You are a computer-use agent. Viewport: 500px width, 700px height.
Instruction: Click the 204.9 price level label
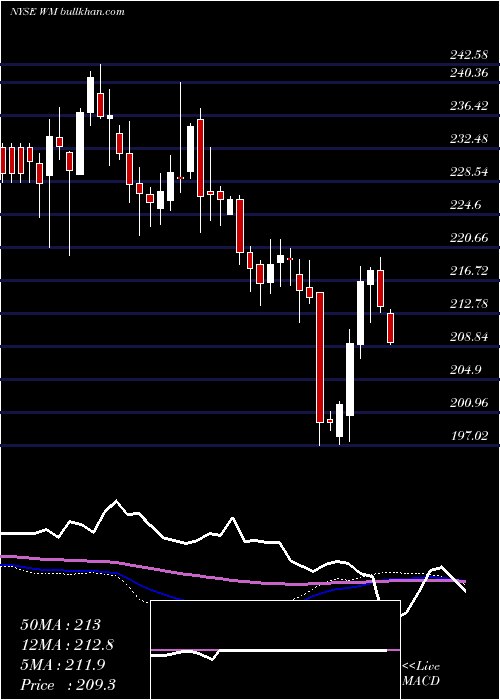point(466,370)
